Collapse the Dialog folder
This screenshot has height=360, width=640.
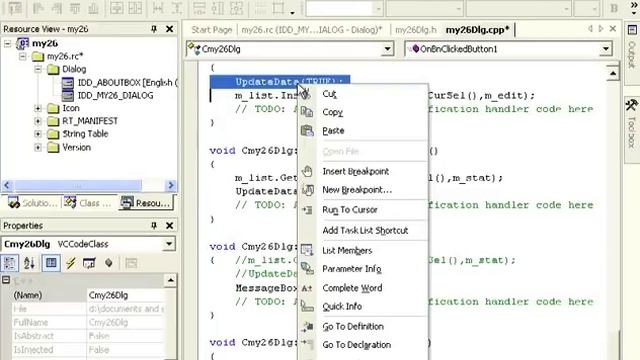[38, 69]
